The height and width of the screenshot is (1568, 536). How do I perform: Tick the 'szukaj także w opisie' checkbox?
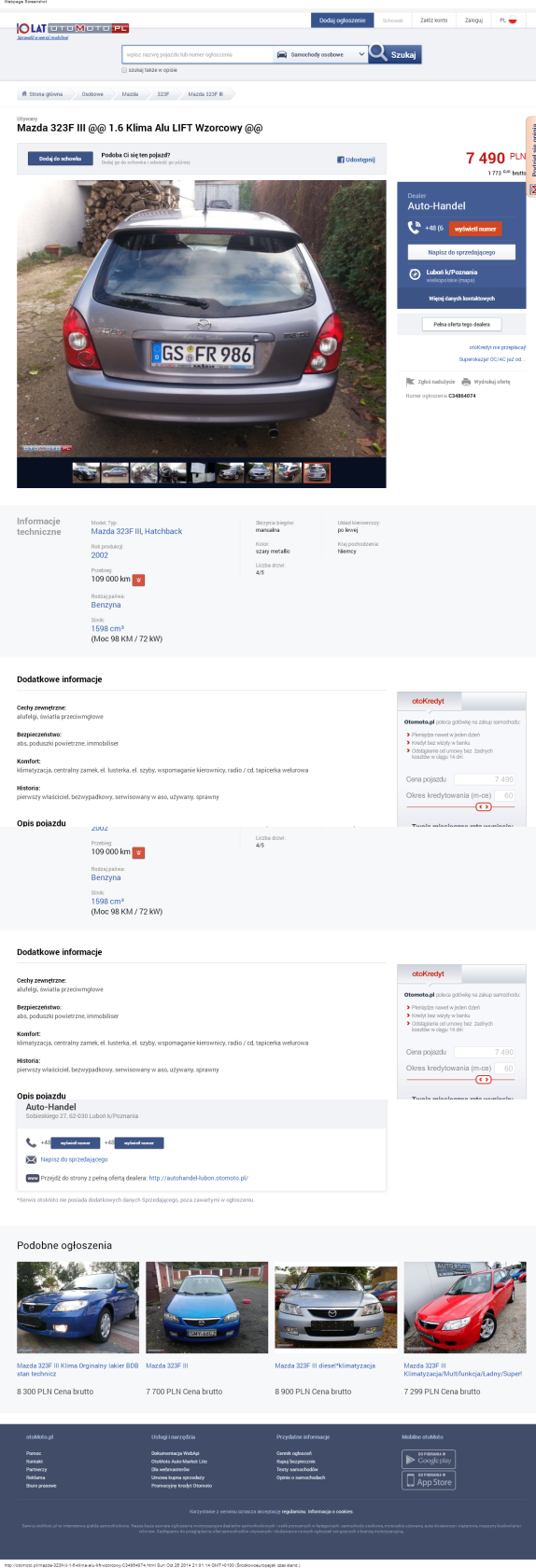(124, 70)
